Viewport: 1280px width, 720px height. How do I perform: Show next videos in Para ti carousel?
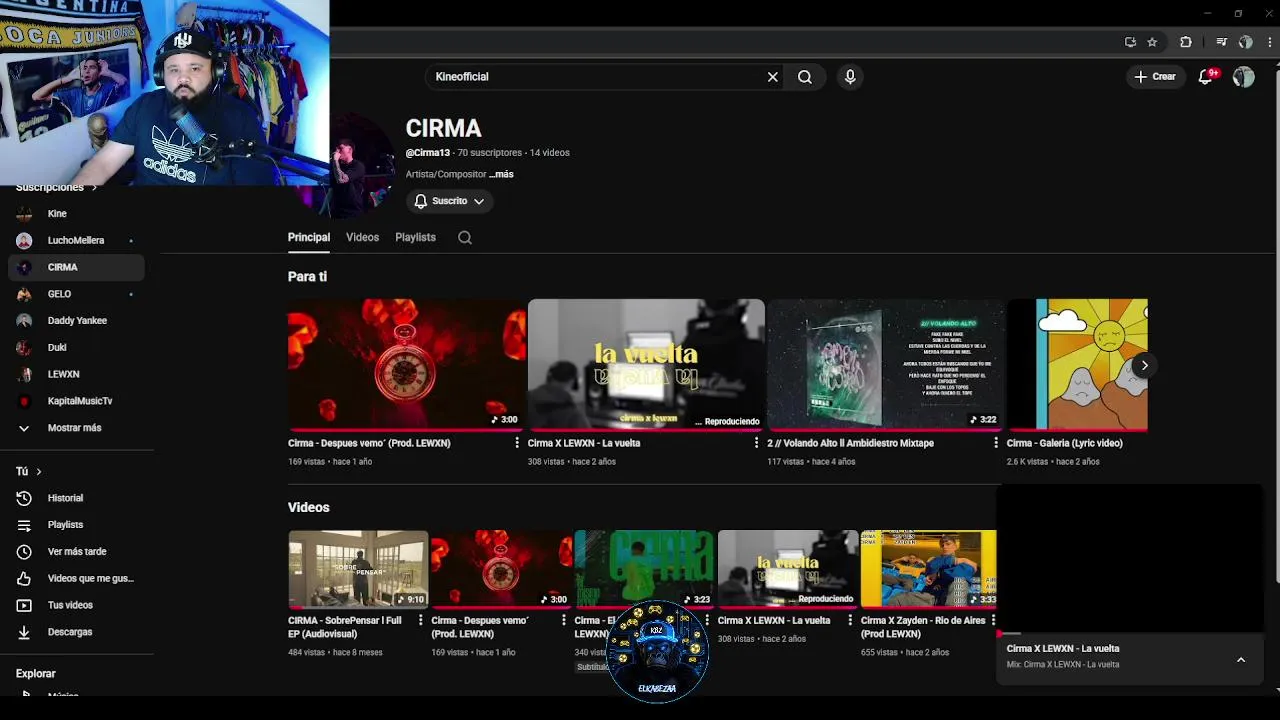1144,365
